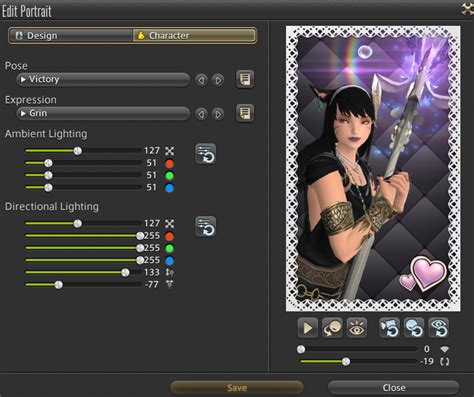Click the Ambient Lighting green slider
The height and width of the screenshot is (397, 474).
(83, 175)
